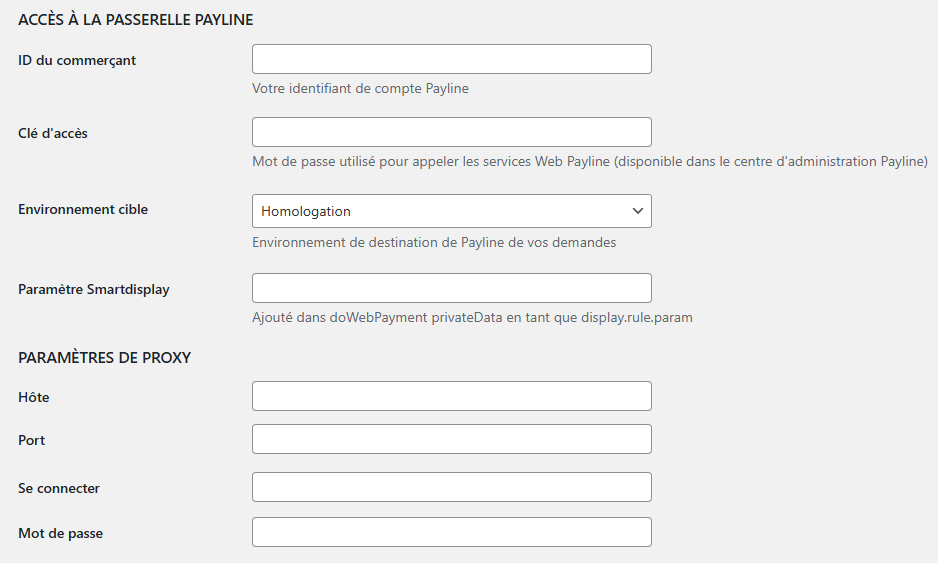Open the Environnement cible dropdown
The image size is (938, 563).
[x=452, y=211]
